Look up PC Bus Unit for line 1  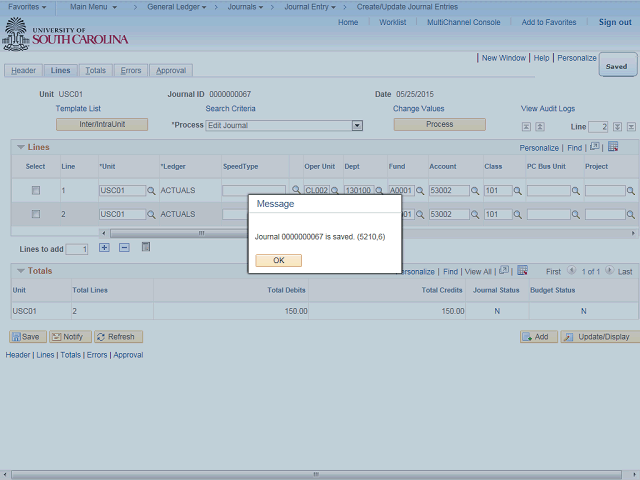[x=576, y=191]
